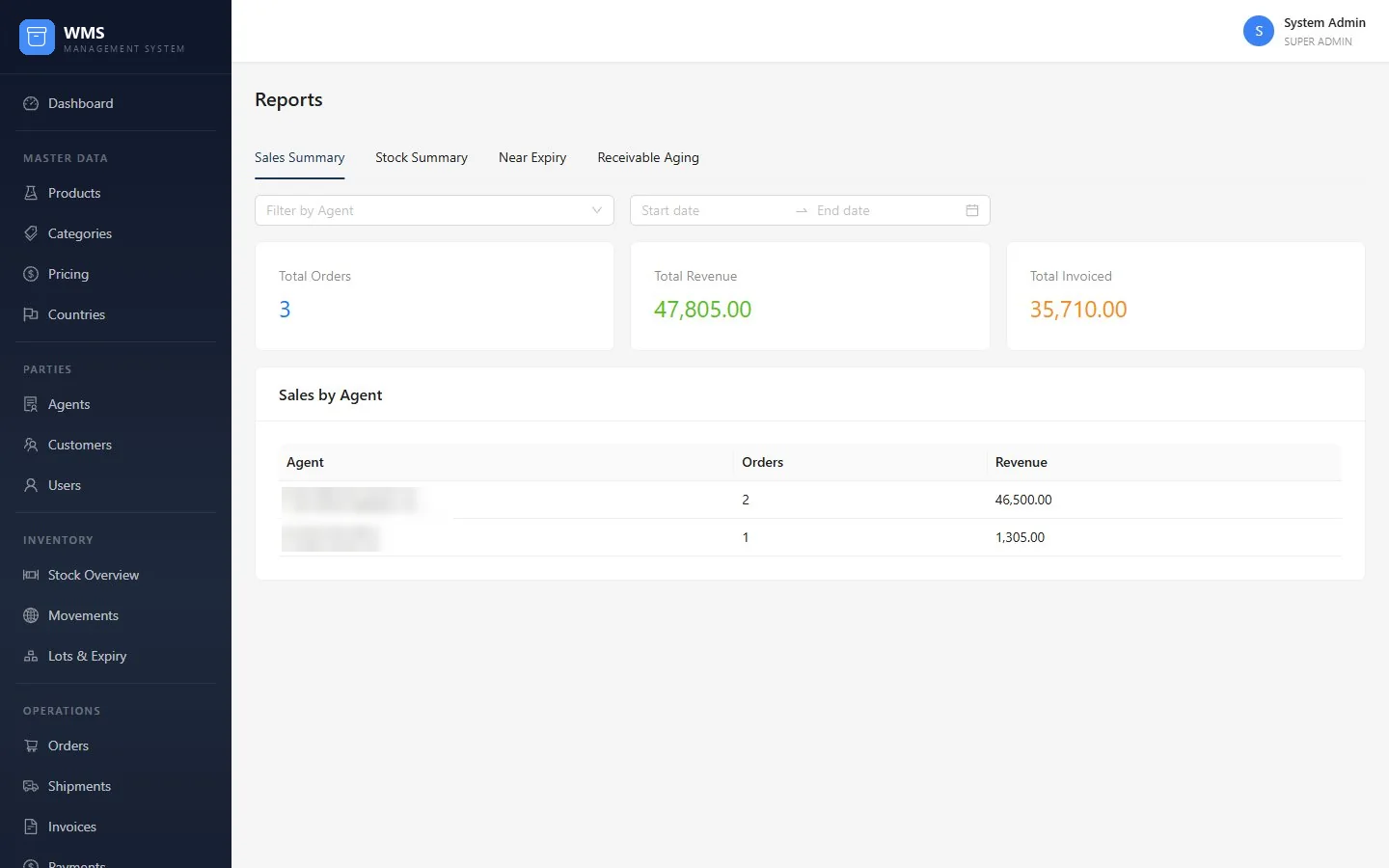Select the Categories tag icon
The image size is (1389, 868).
(31, 233)
